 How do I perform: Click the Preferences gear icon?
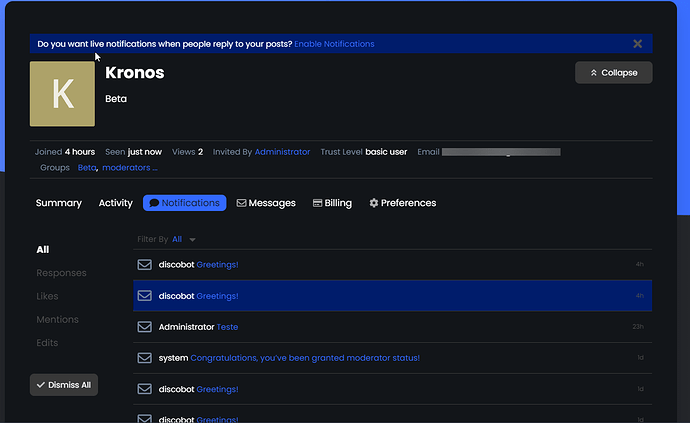[x=374, y=203]
